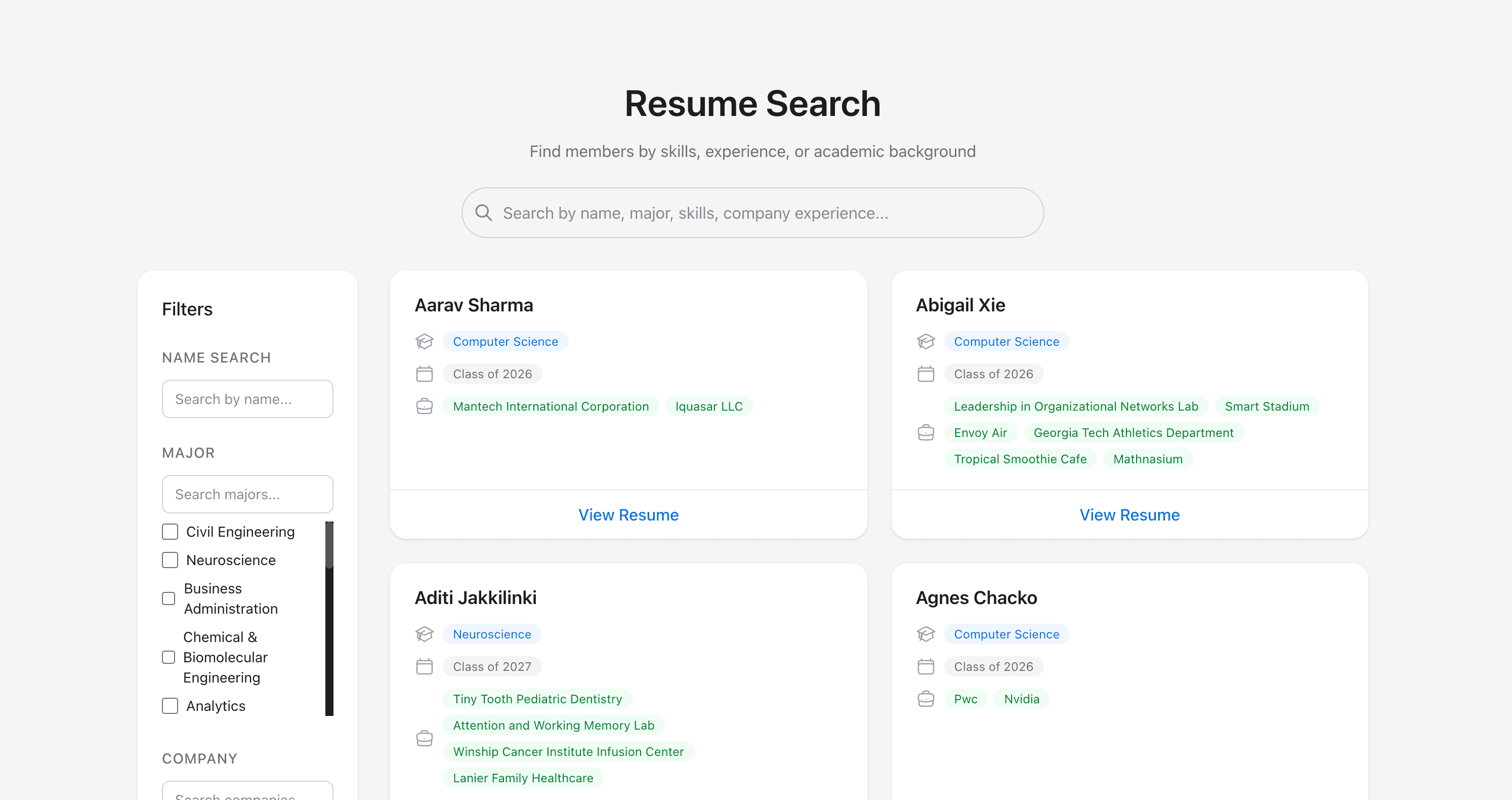Image resolution: width=1512 pixels, height=800 pixels.
Task: Click the major list scrollbar
Action: [x=329, y=619]
